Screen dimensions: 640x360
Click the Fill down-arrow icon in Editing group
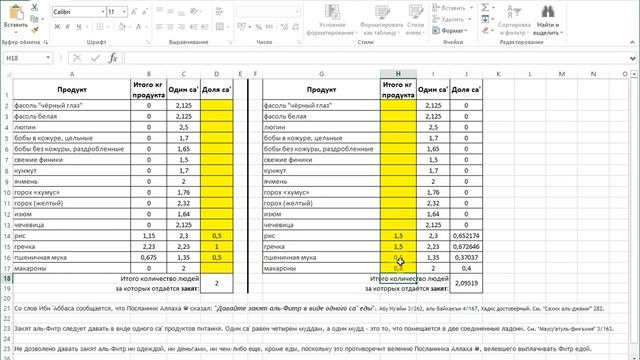[485, 19]
